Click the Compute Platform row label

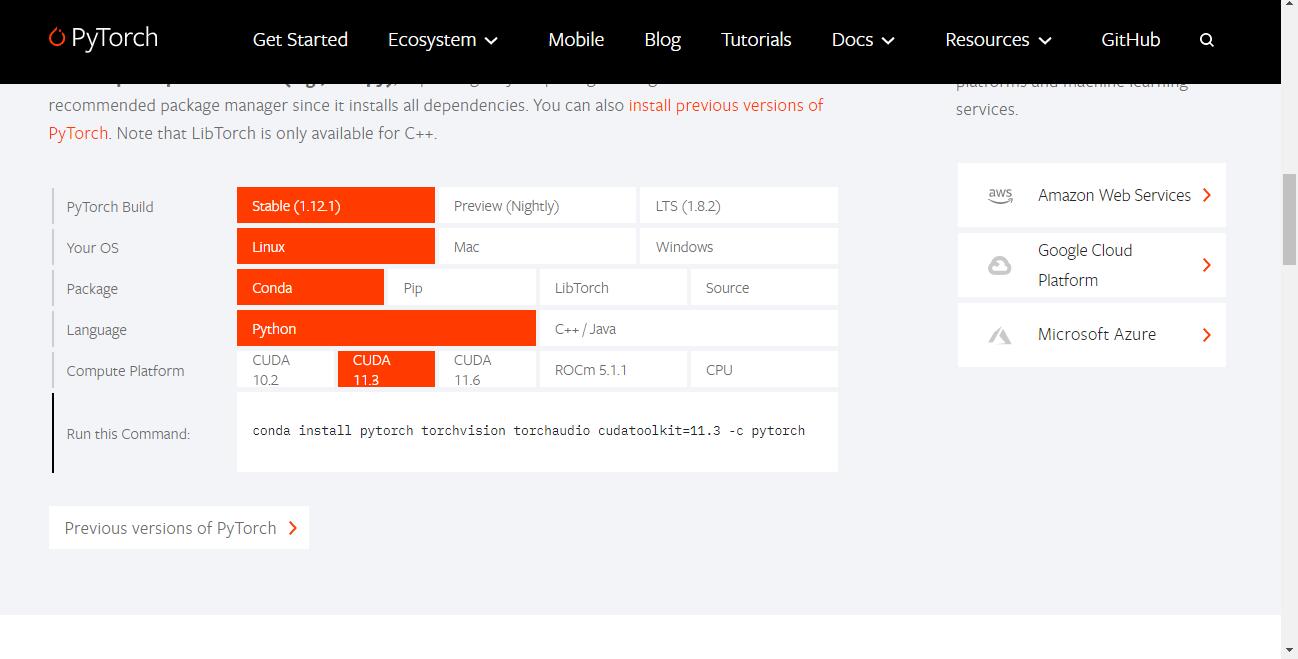125,370
